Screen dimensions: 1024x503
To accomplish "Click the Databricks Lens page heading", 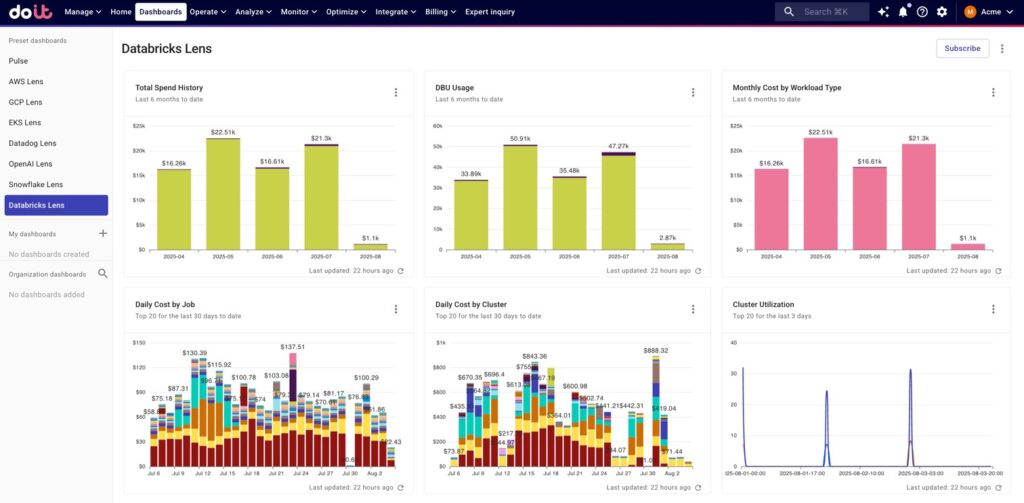I will pyautogui.click(x=167, y=48).
